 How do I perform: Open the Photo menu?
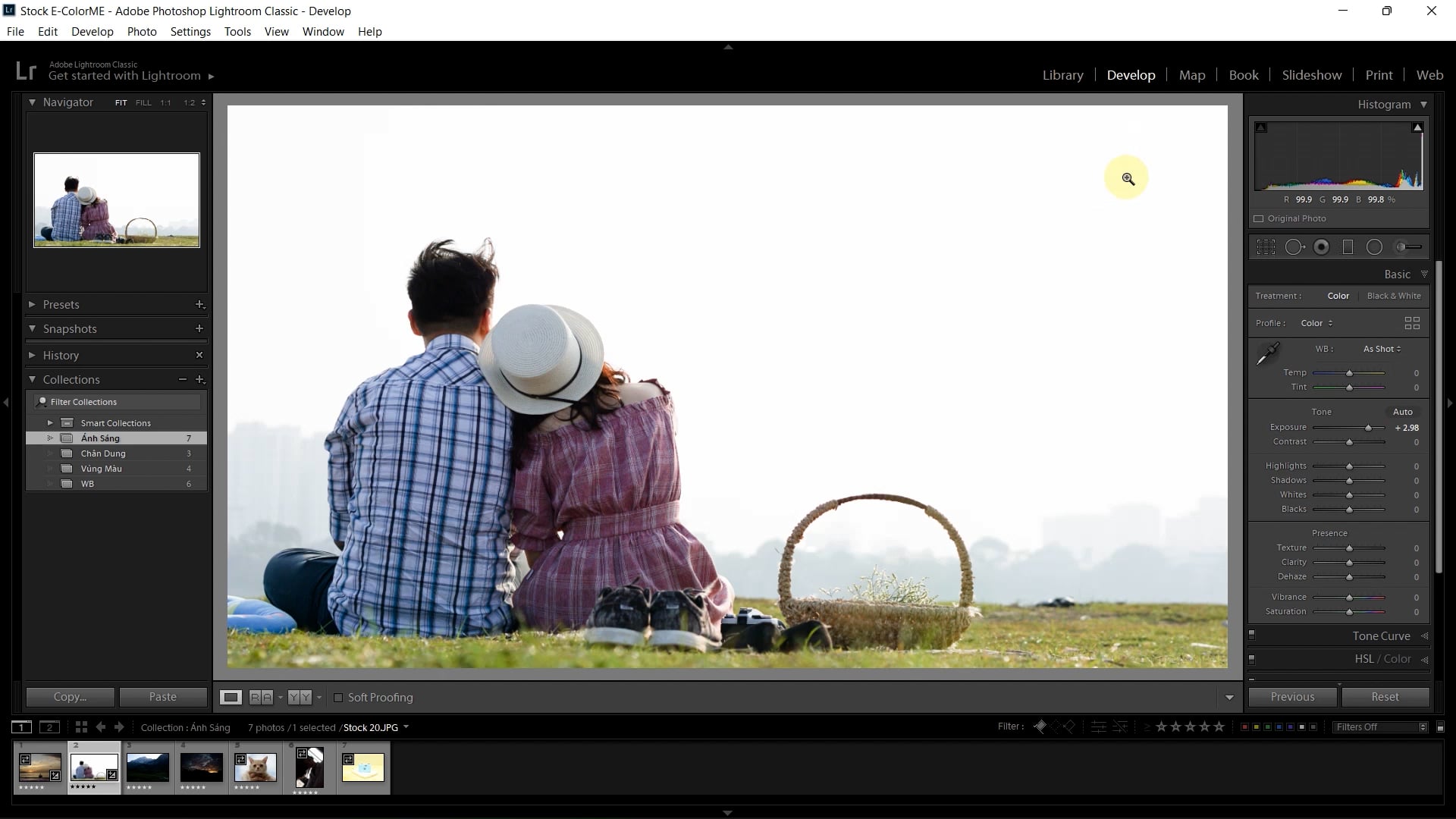pos(142,31)
